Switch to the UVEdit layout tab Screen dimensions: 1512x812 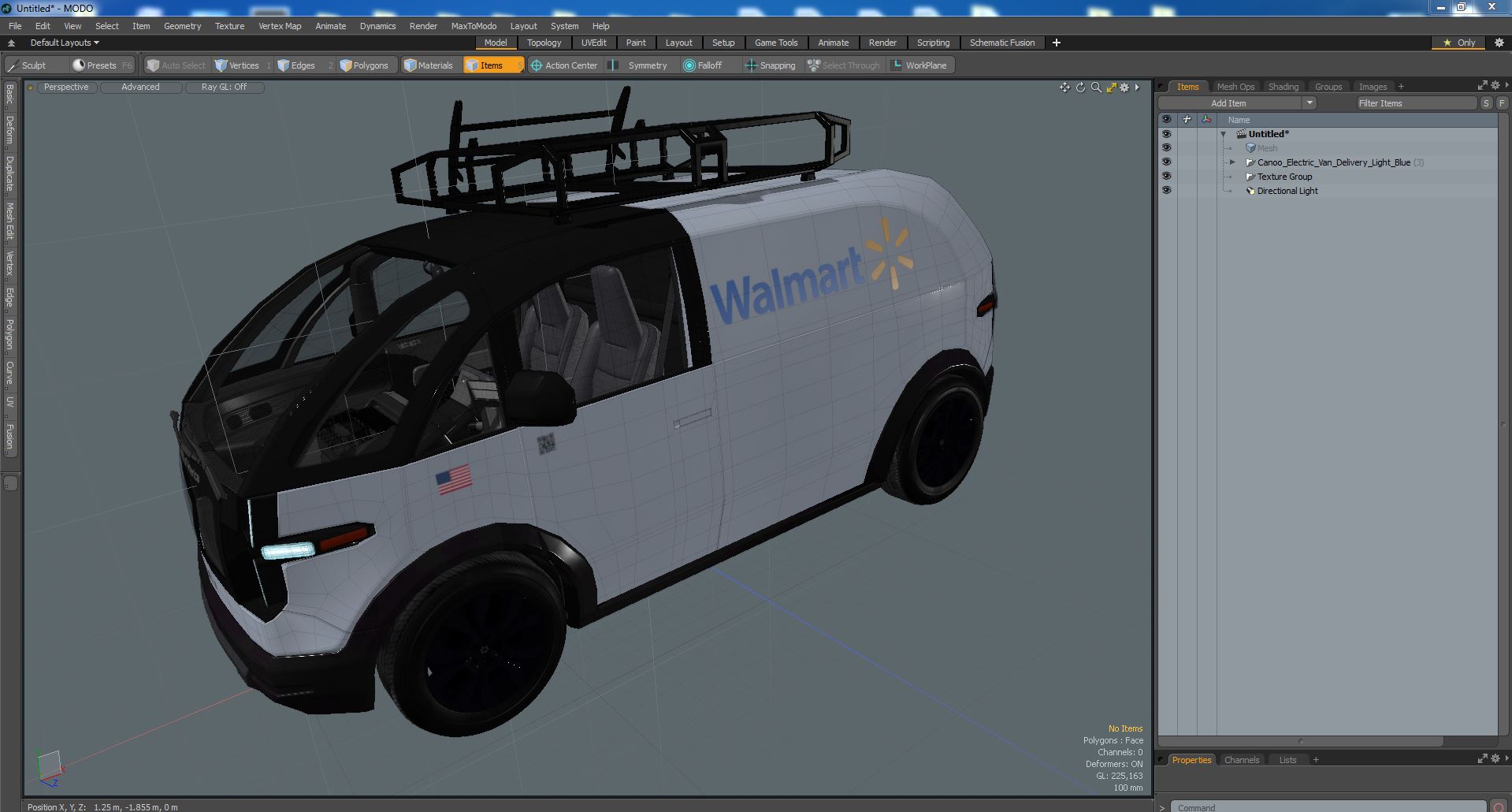point(593,43)
